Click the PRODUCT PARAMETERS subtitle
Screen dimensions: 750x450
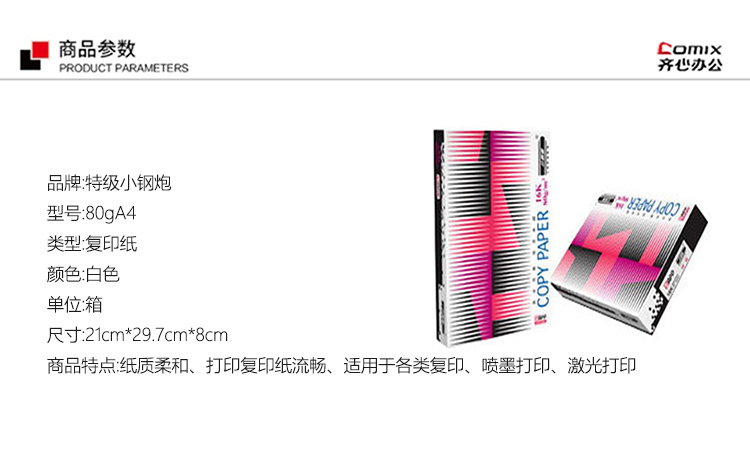pos(123,68)
